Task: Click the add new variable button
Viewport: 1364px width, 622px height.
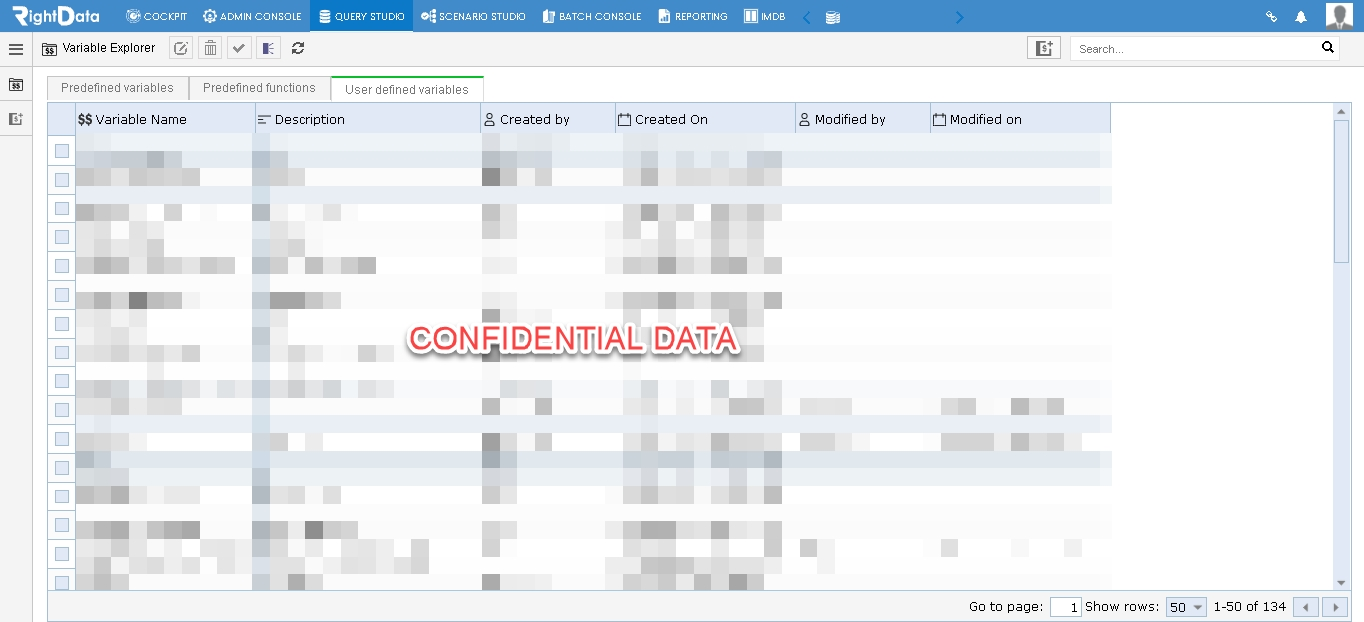Action: (x=1044, y=48)
